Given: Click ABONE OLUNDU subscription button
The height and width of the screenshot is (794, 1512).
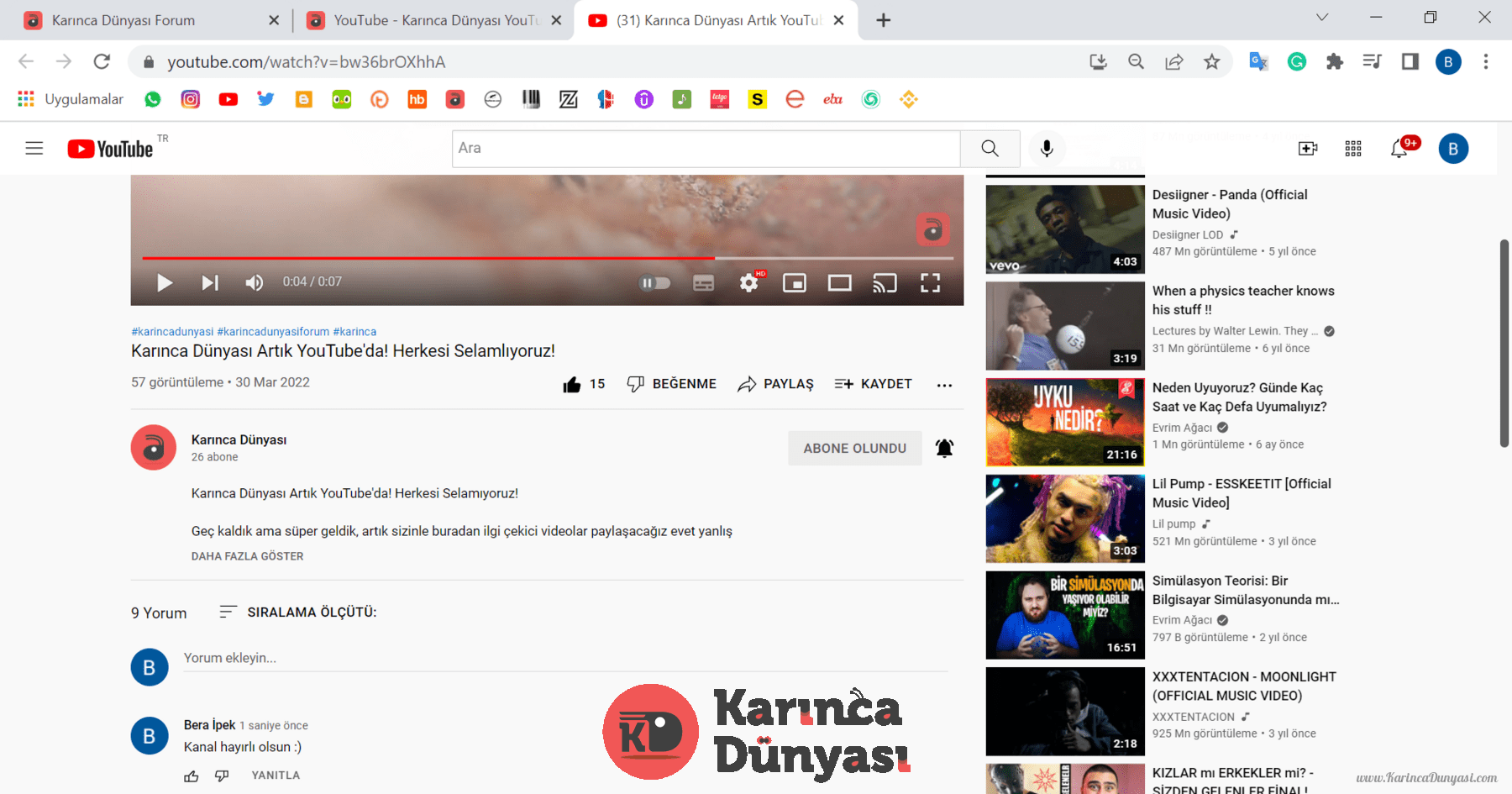Looking at the screenshot, I should point(855,449).
